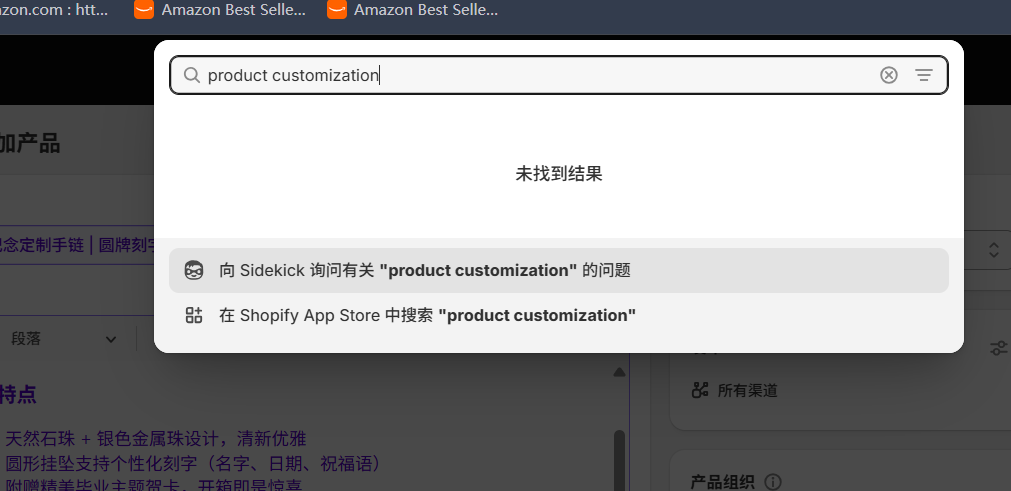
Task: Search Shopify App Store for "product customization"
Action: (558, 316)
